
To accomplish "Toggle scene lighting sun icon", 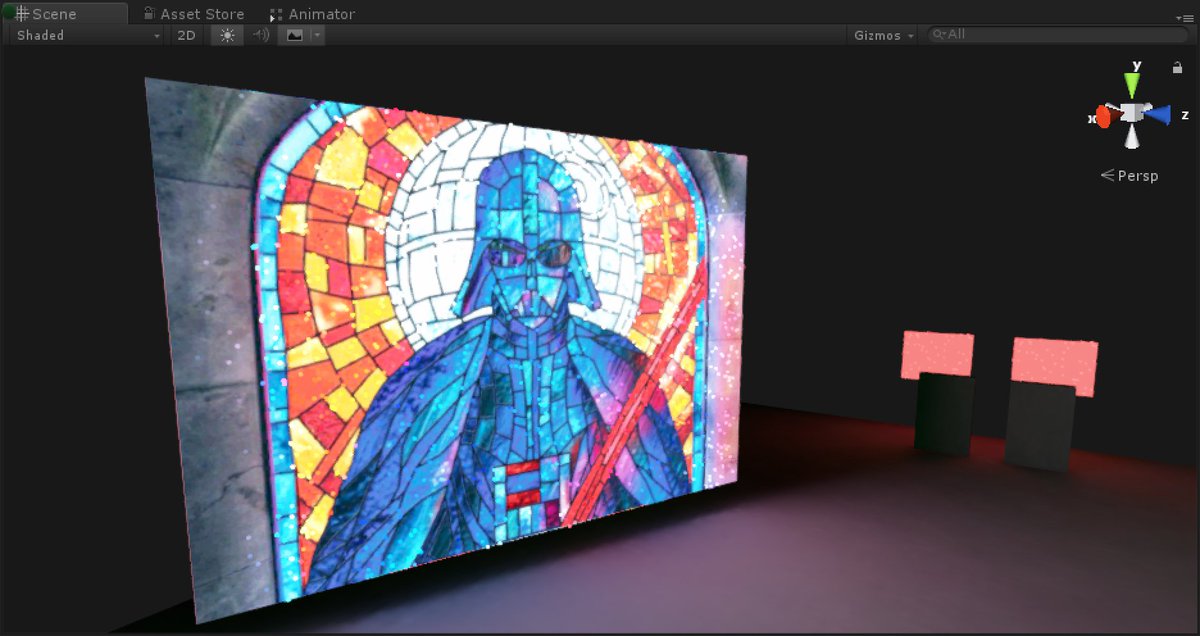I will coord(227,35).
